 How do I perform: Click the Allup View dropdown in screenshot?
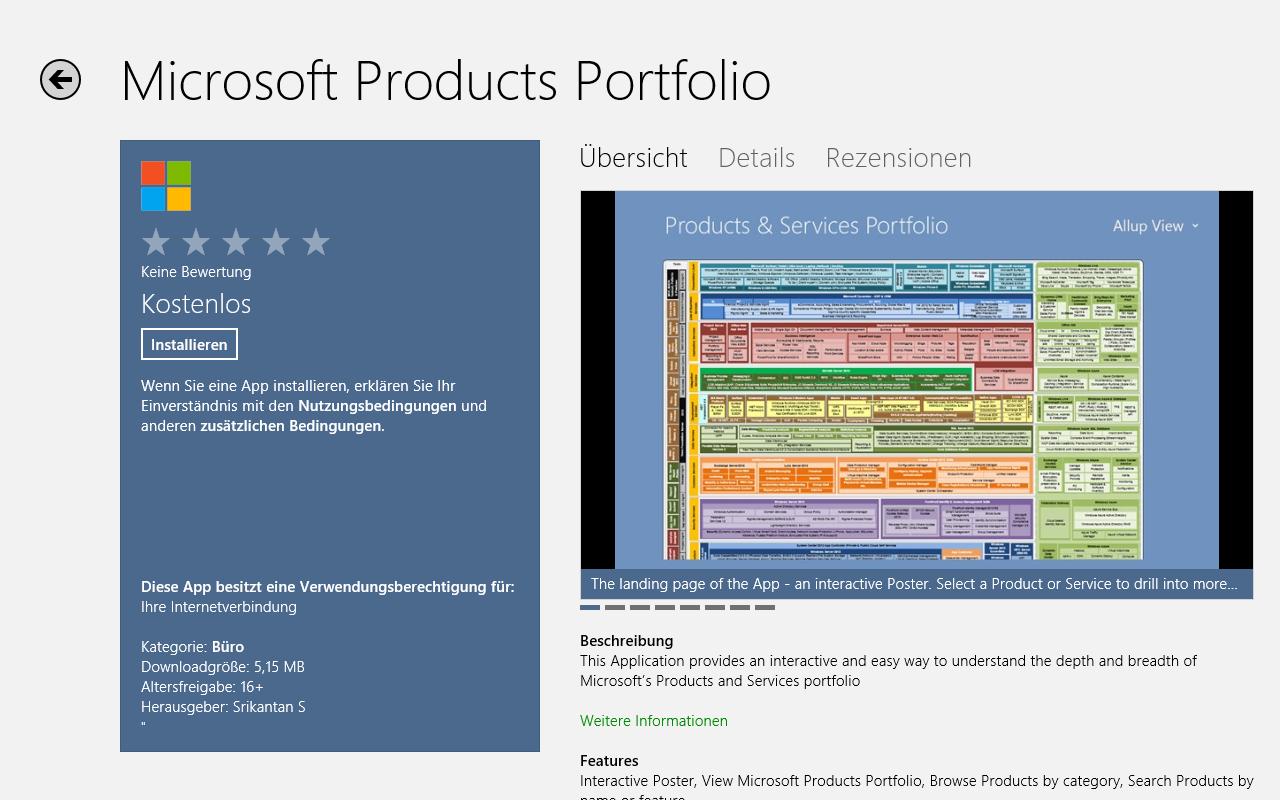[1155, 226]
